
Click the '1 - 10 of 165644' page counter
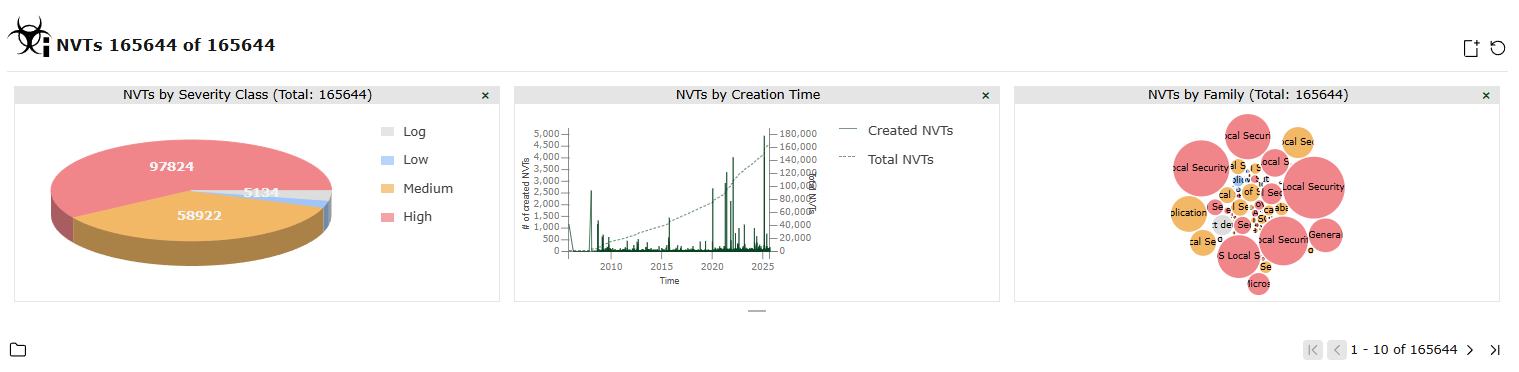click(x=1404, y=350)
